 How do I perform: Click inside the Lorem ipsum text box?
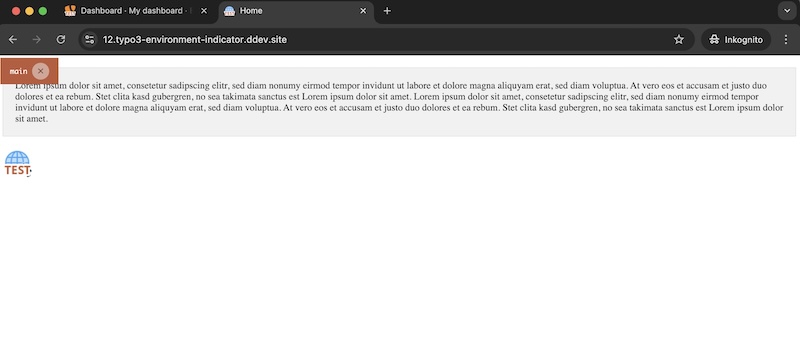click(399, 102)
